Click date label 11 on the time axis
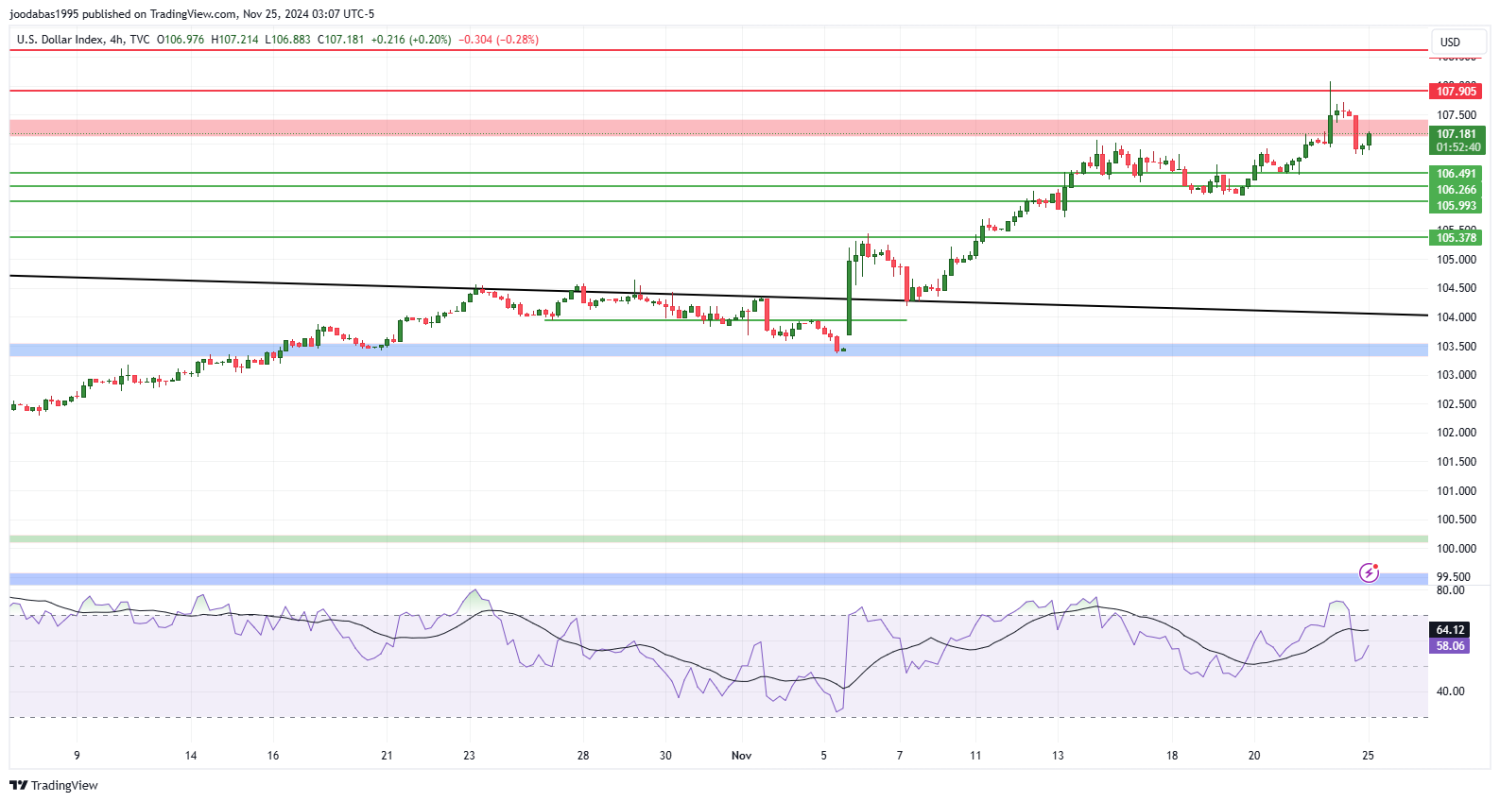This screenshot has height=802, width=1500. [x=976, y=755]
